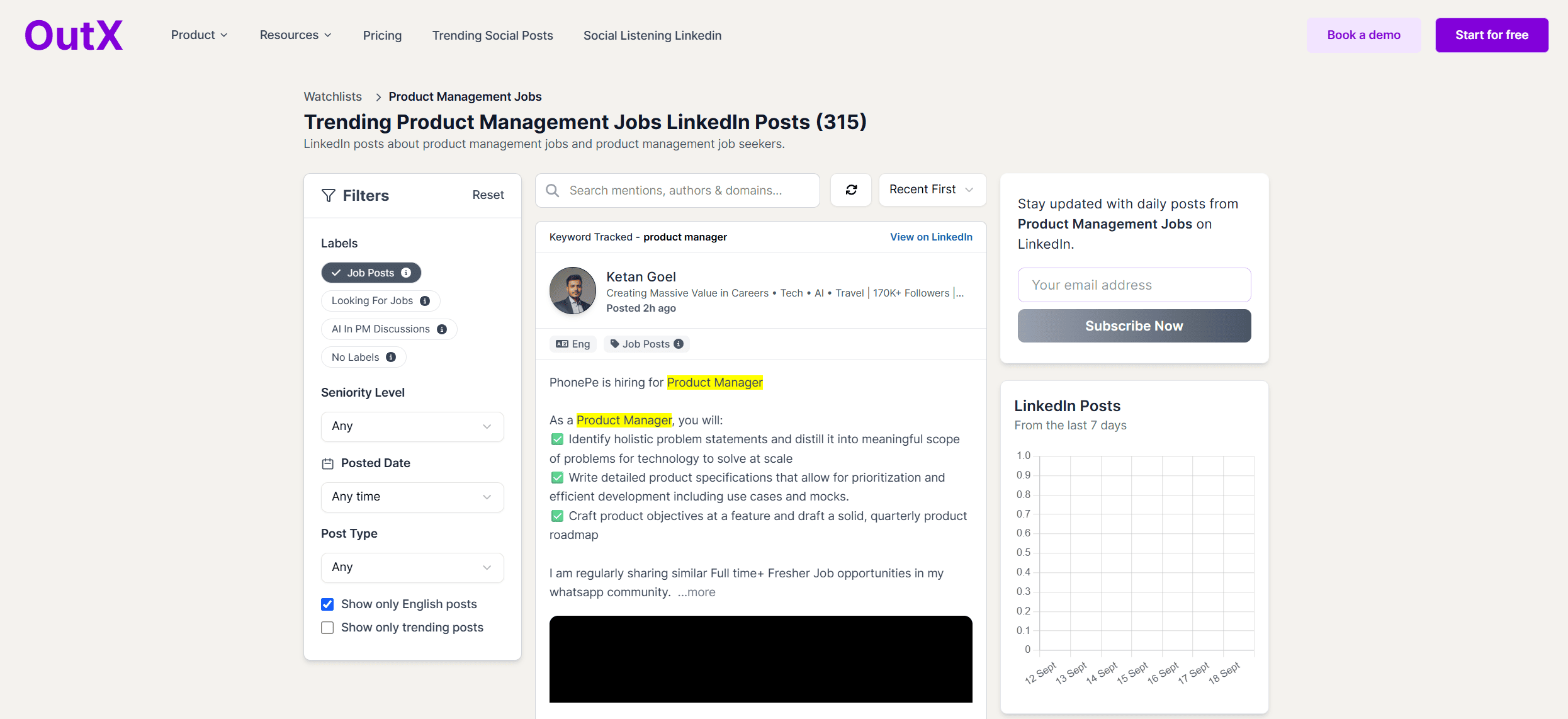Viewport: 1568px width, 719px height.
Task: Expand the Posted Date Any time dropdown
Action: [x=412, y=497]
